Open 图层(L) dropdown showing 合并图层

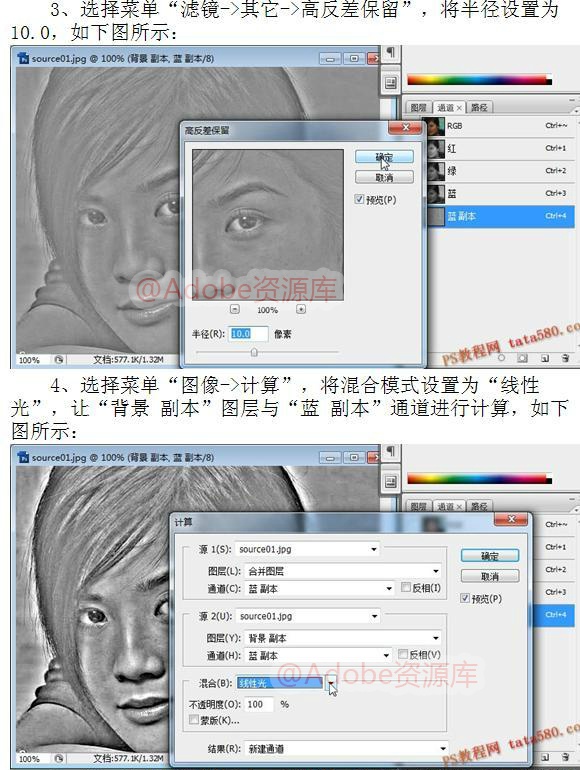tap(343, 571)
